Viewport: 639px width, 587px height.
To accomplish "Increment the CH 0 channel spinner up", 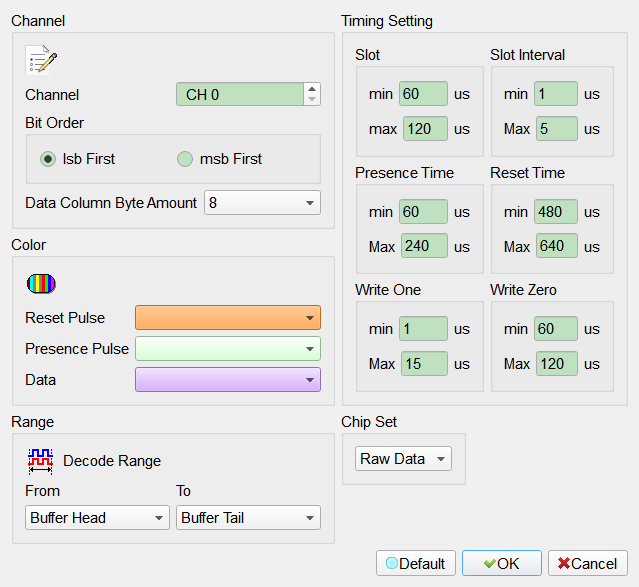I will (312, 89).
